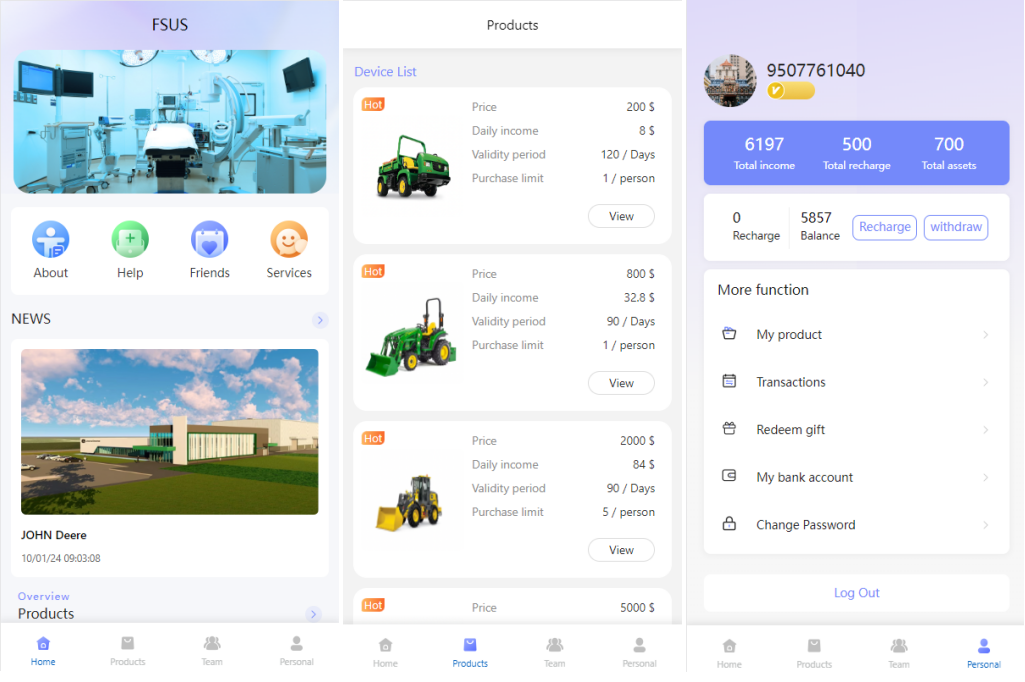Click the Change Password lock icon
Viewport: 1025px width, 682px height.
click(x=729, y=524)
